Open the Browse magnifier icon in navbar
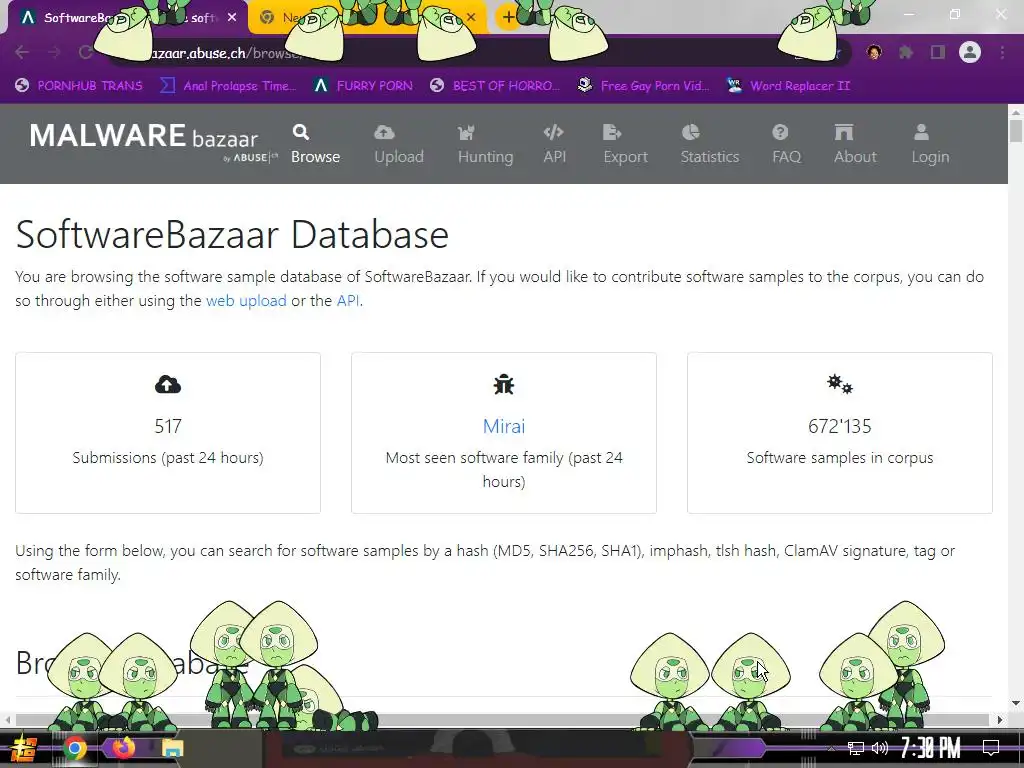The image size is (1024, 768). 300,133
